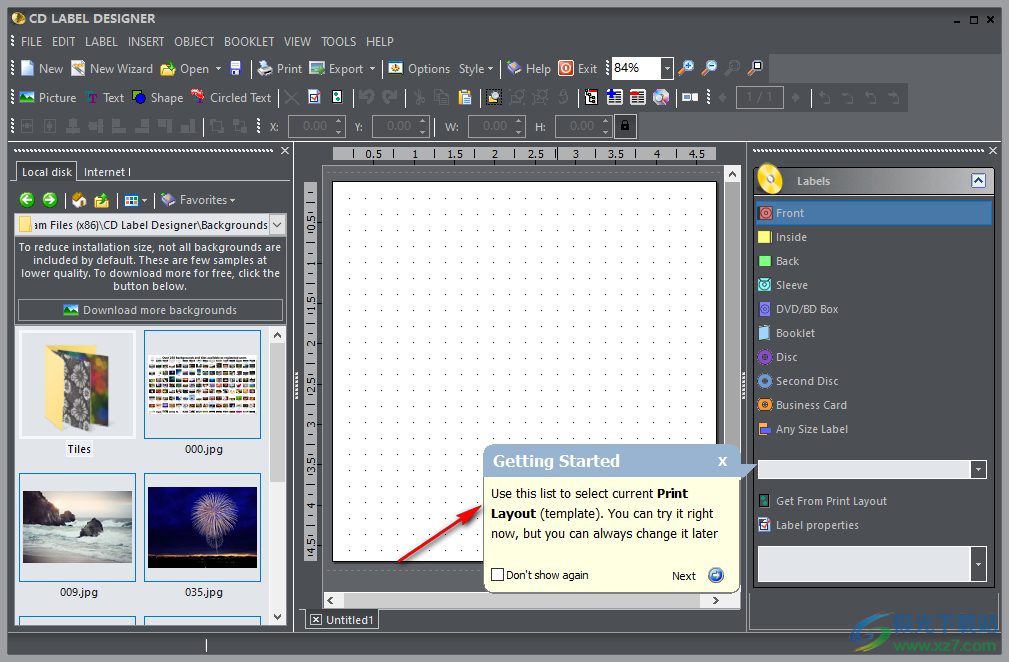
Task: Increase the W width stepper value
Action: [519, 121]
